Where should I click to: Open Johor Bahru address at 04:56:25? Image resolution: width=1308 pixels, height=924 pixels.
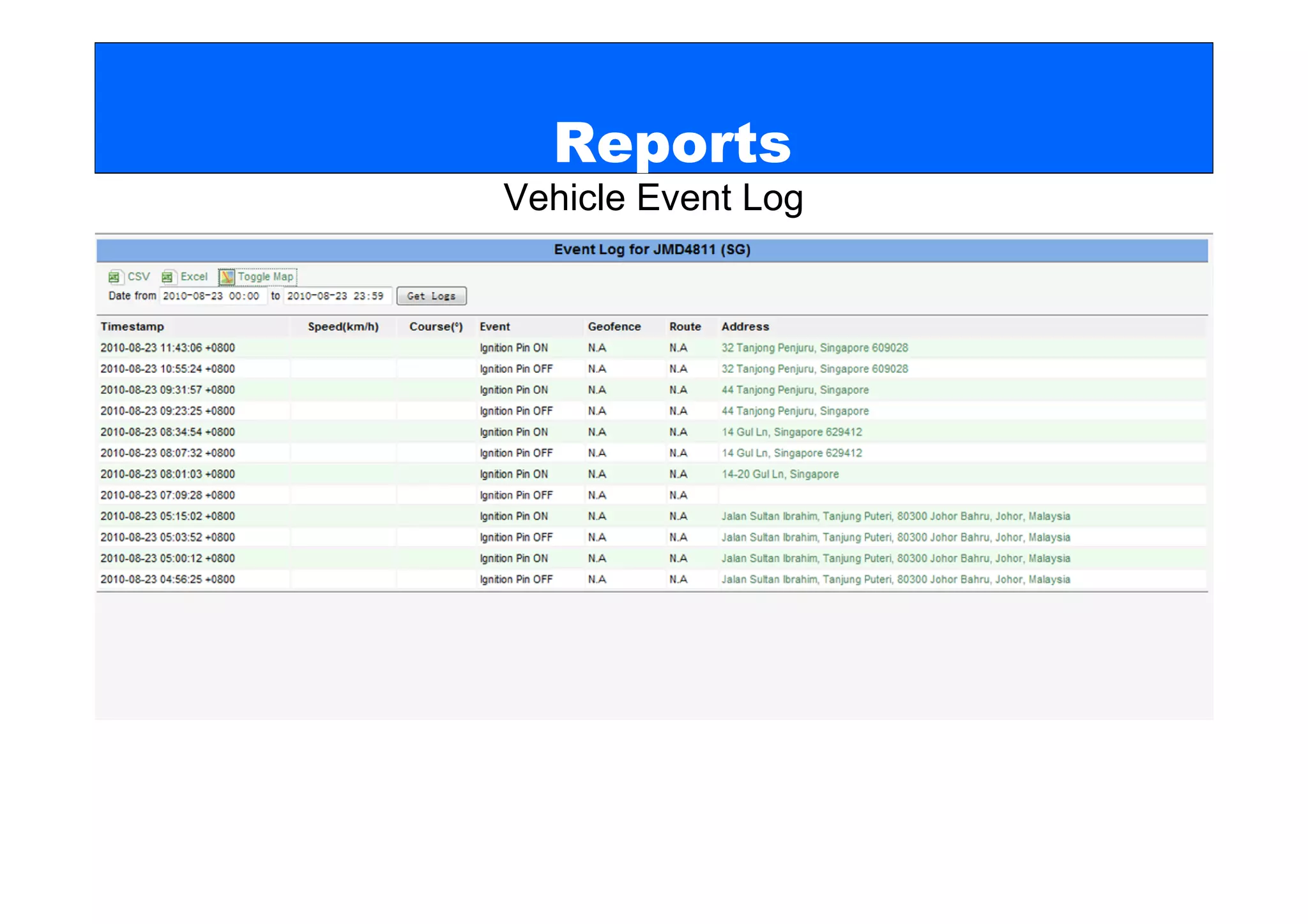(896, 579)
